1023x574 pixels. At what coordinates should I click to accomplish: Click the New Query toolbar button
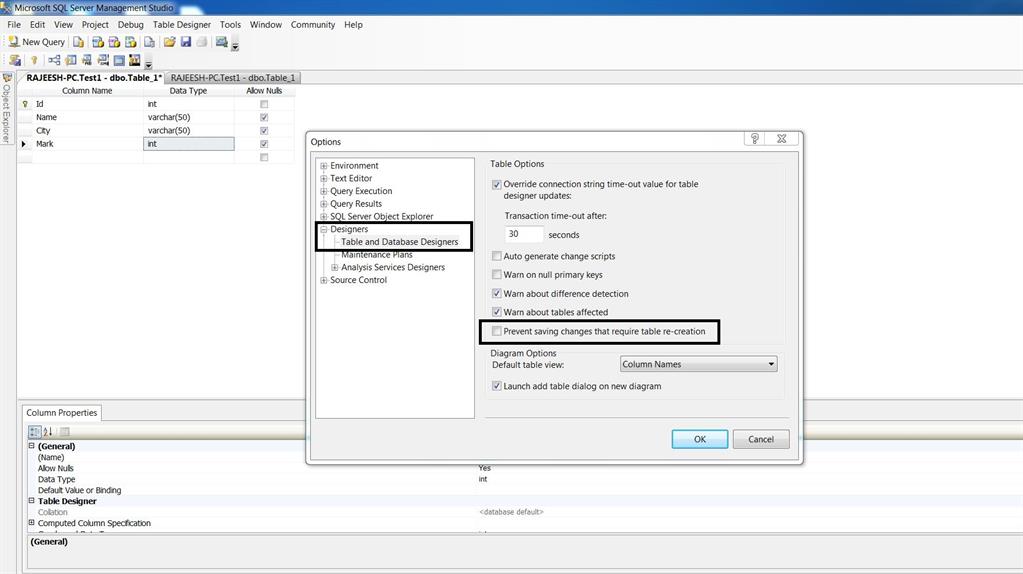coord(37,42)
